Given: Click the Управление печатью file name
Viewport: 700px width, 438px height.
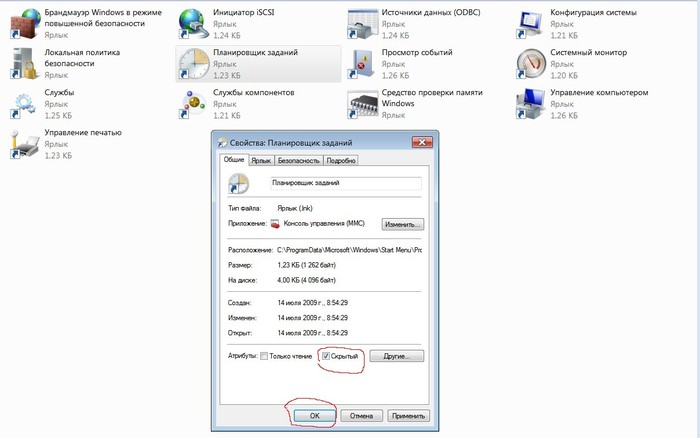Looking at the screenshot, I should [x=83, y=133].
